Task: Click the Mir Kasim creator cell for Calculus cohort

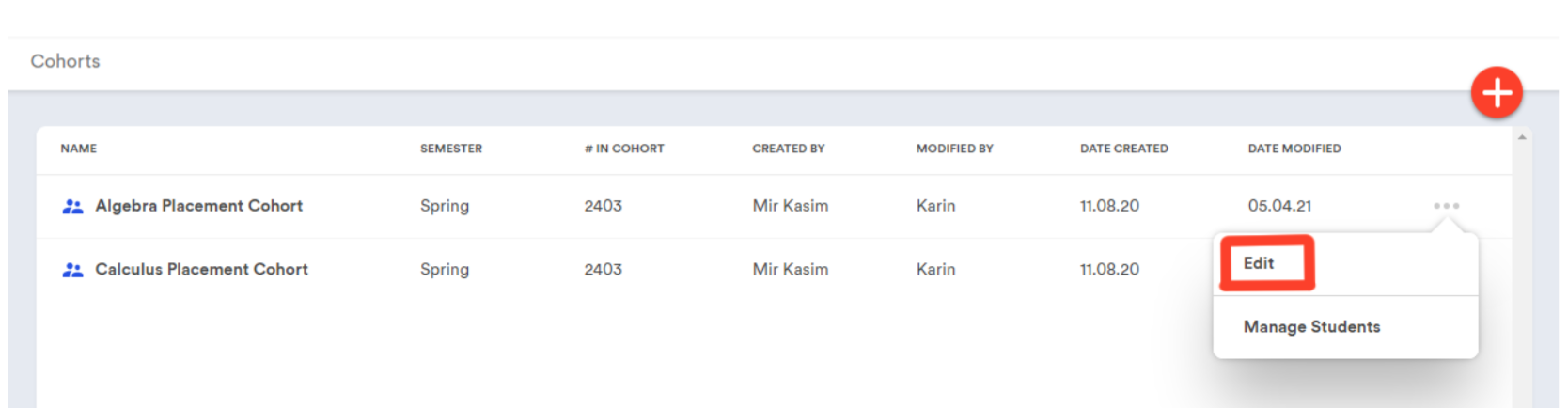Action: click(x=790, y=270)
